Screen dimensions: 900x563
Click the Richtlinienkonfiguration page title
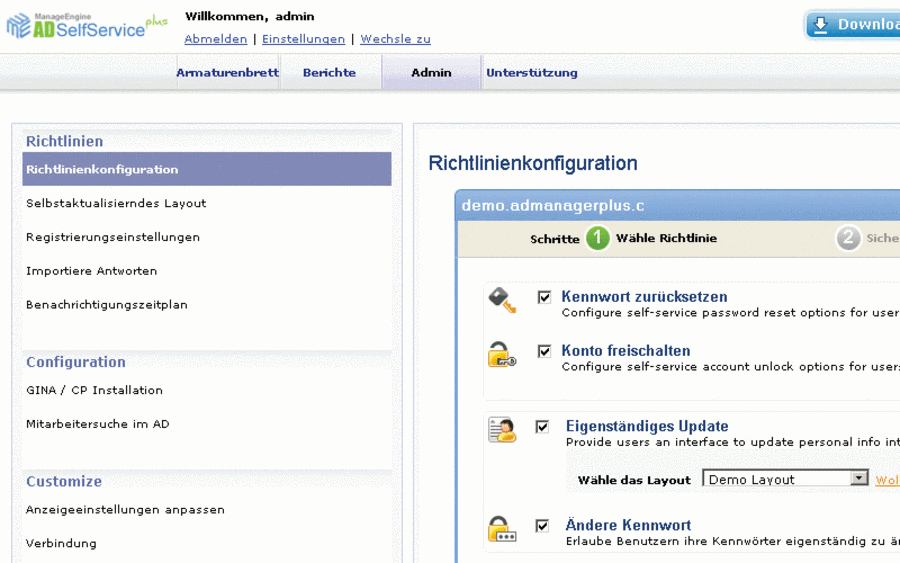[x=533, y=163]
